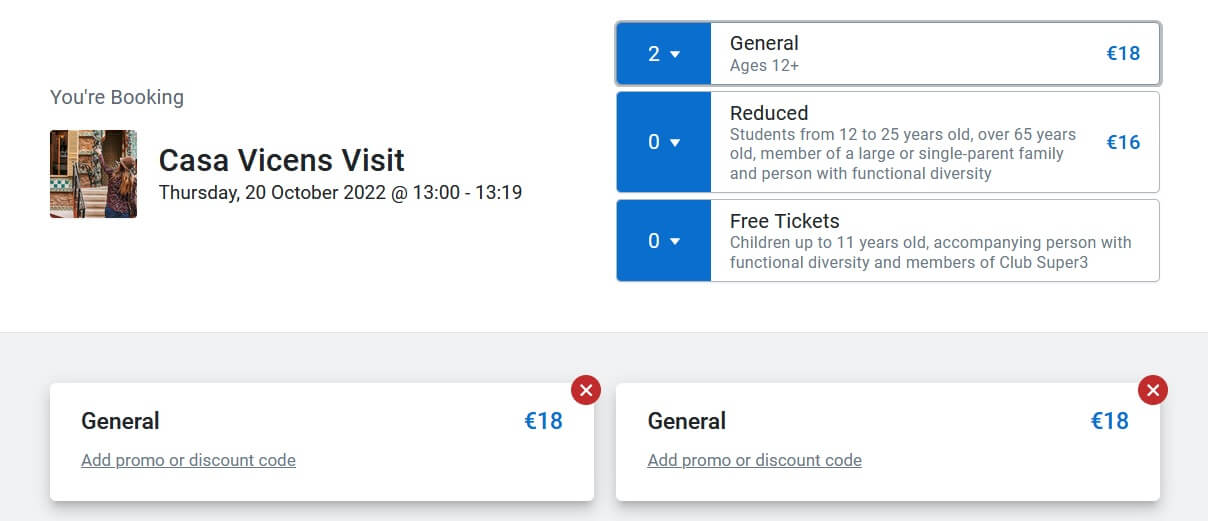
Task: Click the €18 price in General row
Action: (x=1122, y=54)
